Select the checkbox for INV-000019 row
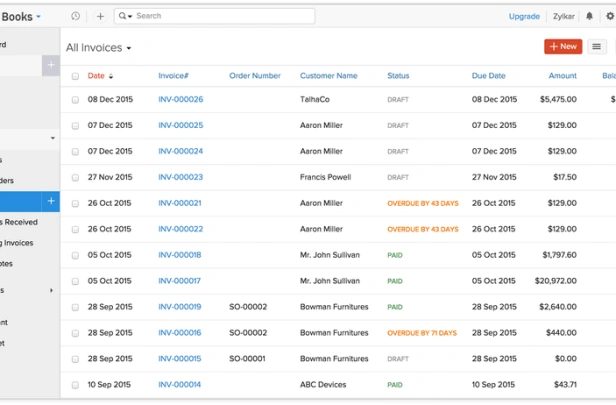 point(75,307)
